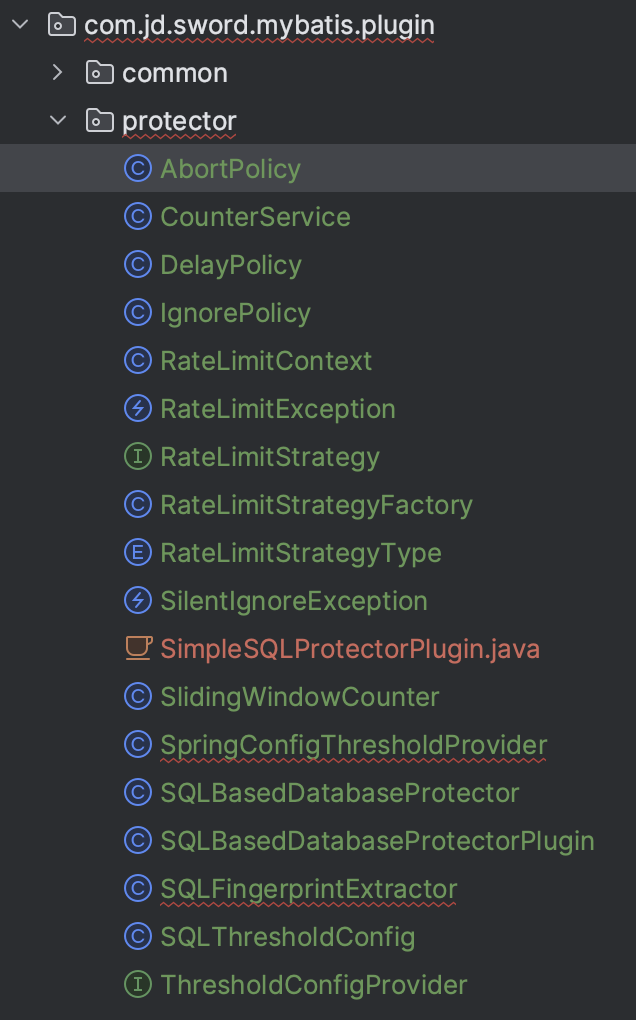This screenshot has height=1020, width=636.
Task: Click the exception icon beside SilentIgnoreException
Action: [x=137, y=601]
